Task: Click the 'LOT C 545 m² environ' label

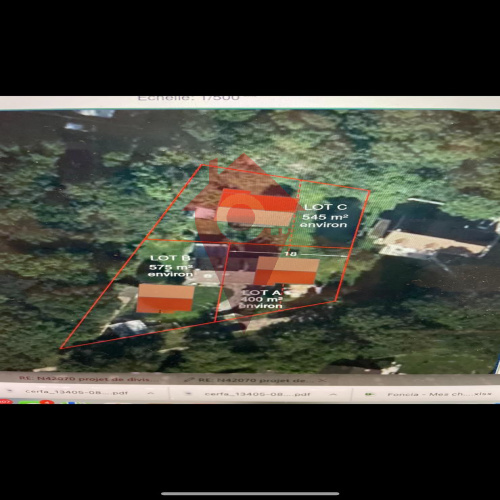Action: point(324,216)
